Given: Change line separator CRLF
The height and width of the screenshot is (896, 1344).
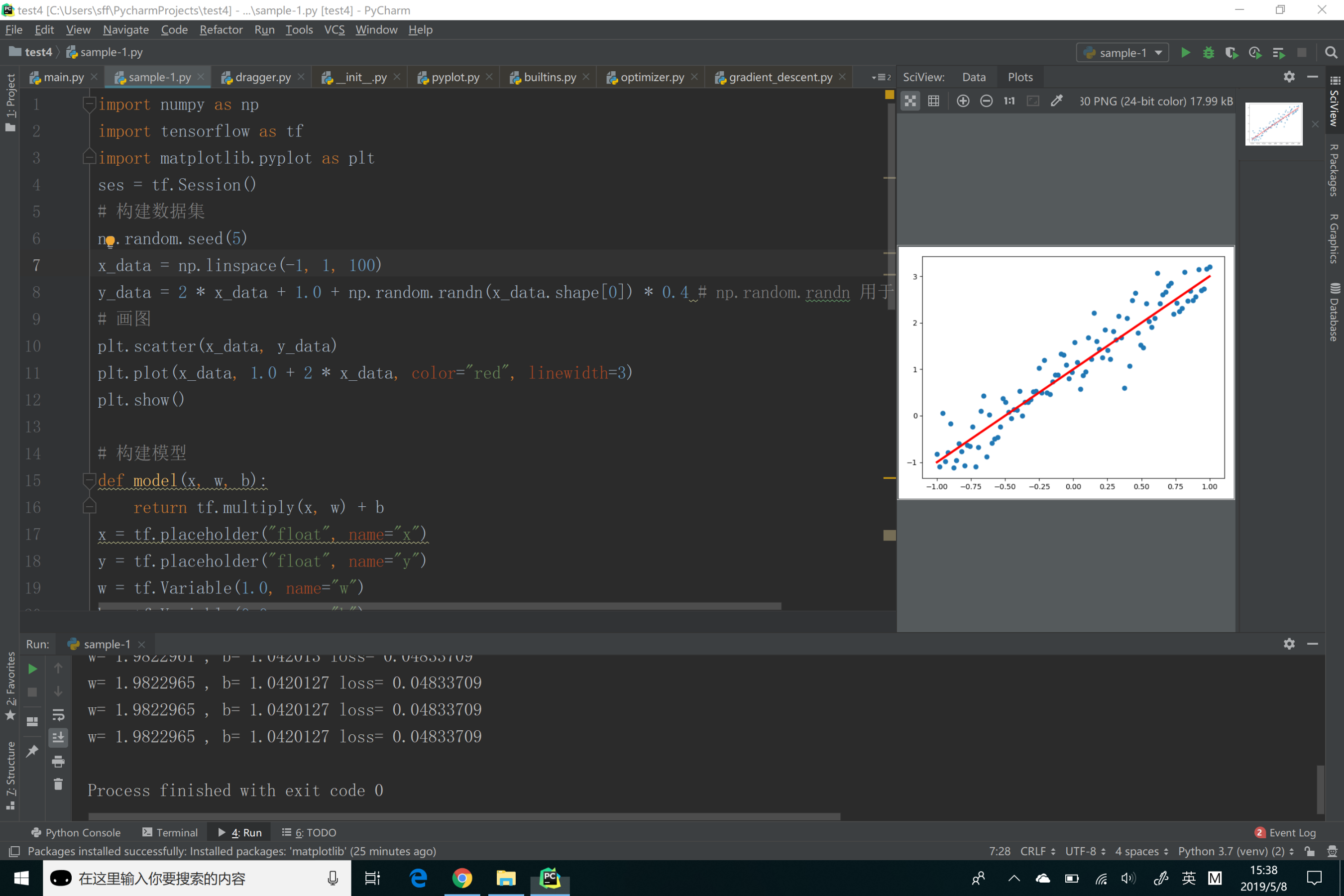Looking at the screenshot, I should [x=1038, y=851].
